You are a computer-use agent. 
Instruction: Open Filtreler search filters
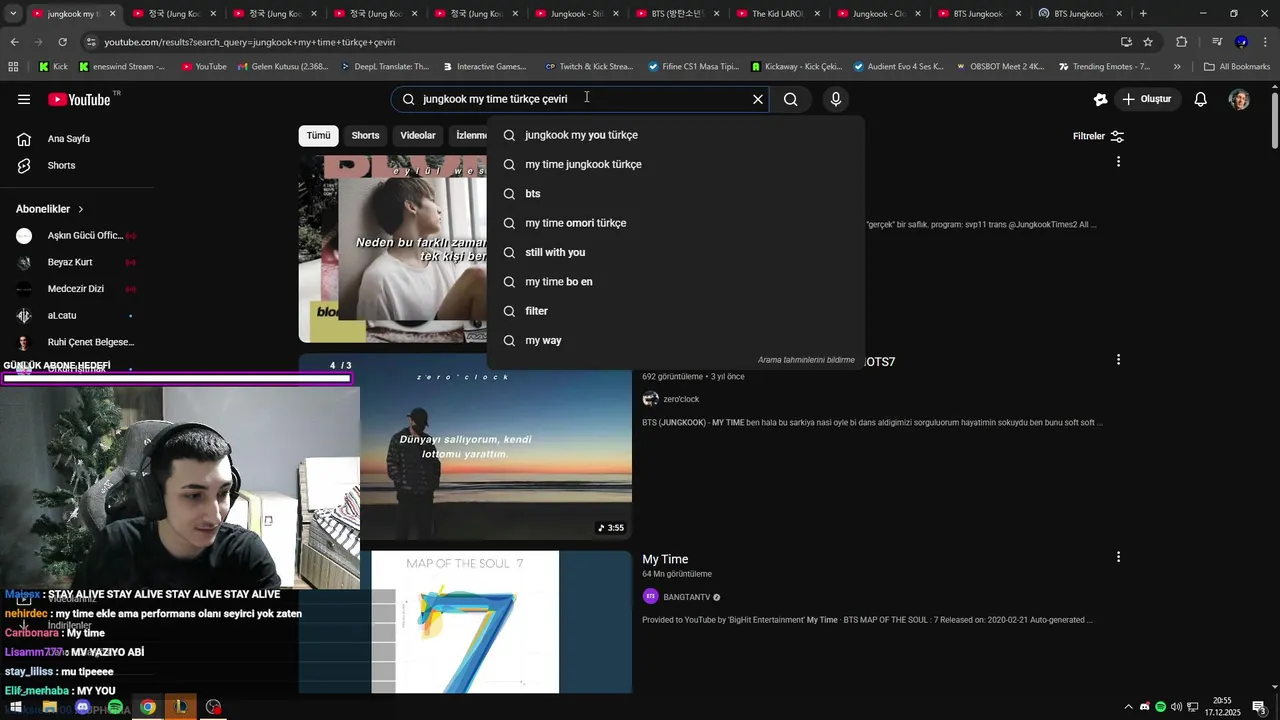tap(1098, 136)
